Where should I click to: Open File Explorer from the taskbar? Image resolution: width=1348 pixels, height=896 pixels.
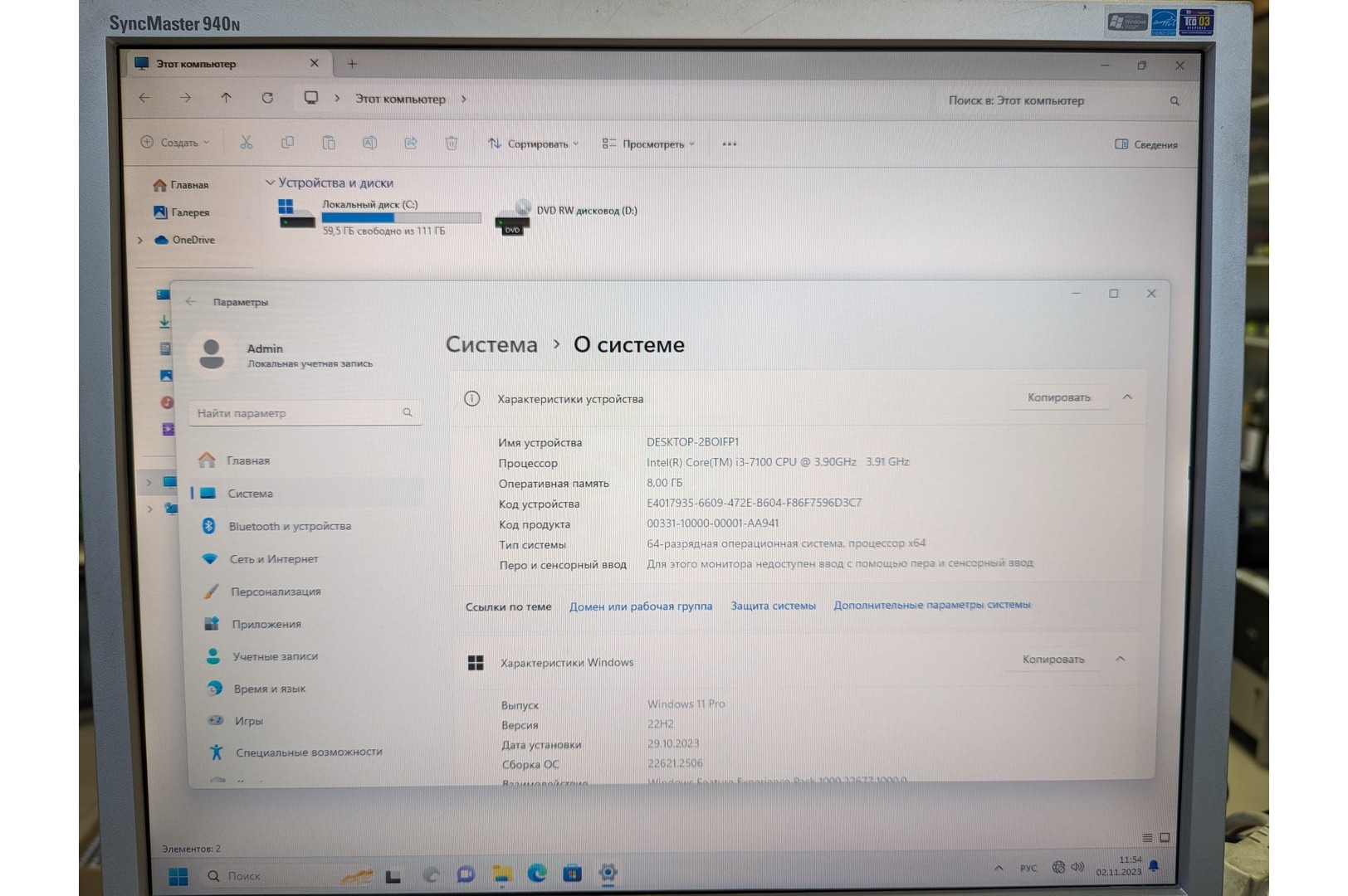coord(501,874)
